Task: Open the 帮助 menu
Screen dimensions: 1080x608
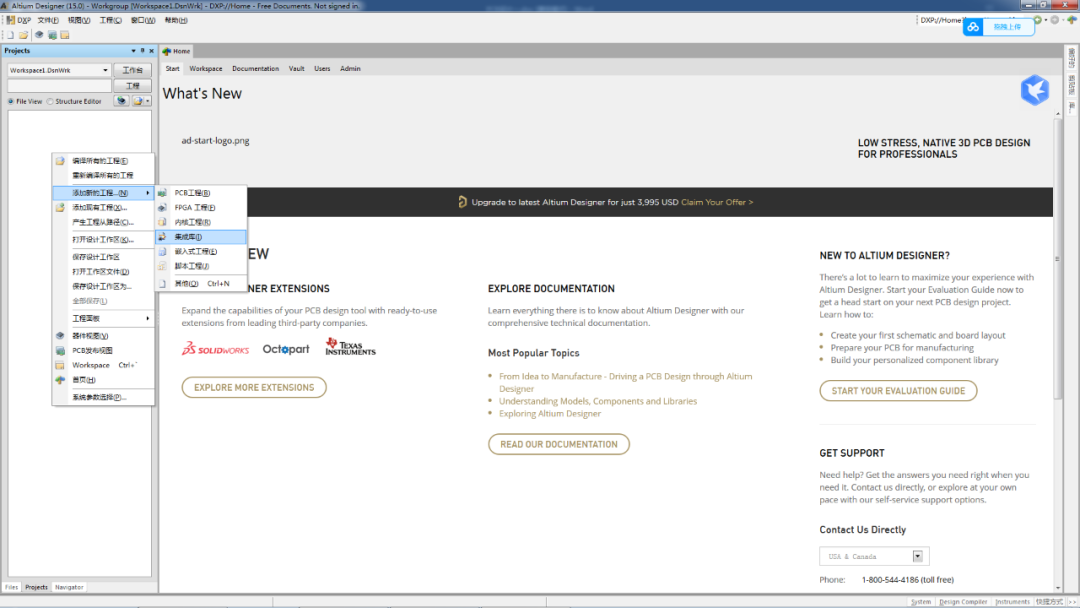Action: [176, 20]
